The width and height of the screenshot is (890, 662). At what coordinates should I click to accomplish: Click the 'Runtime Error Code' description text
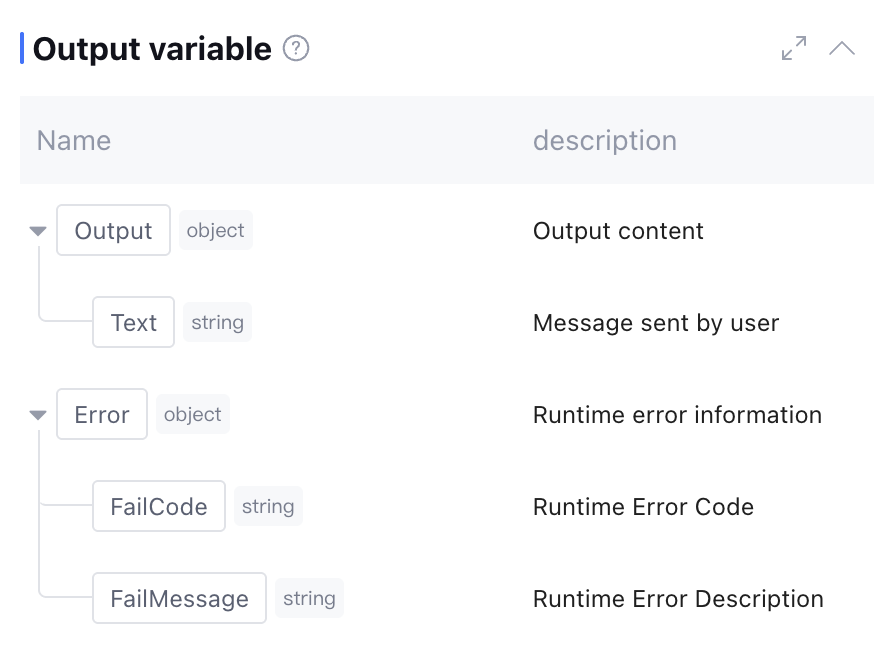(x=643, y=507)
